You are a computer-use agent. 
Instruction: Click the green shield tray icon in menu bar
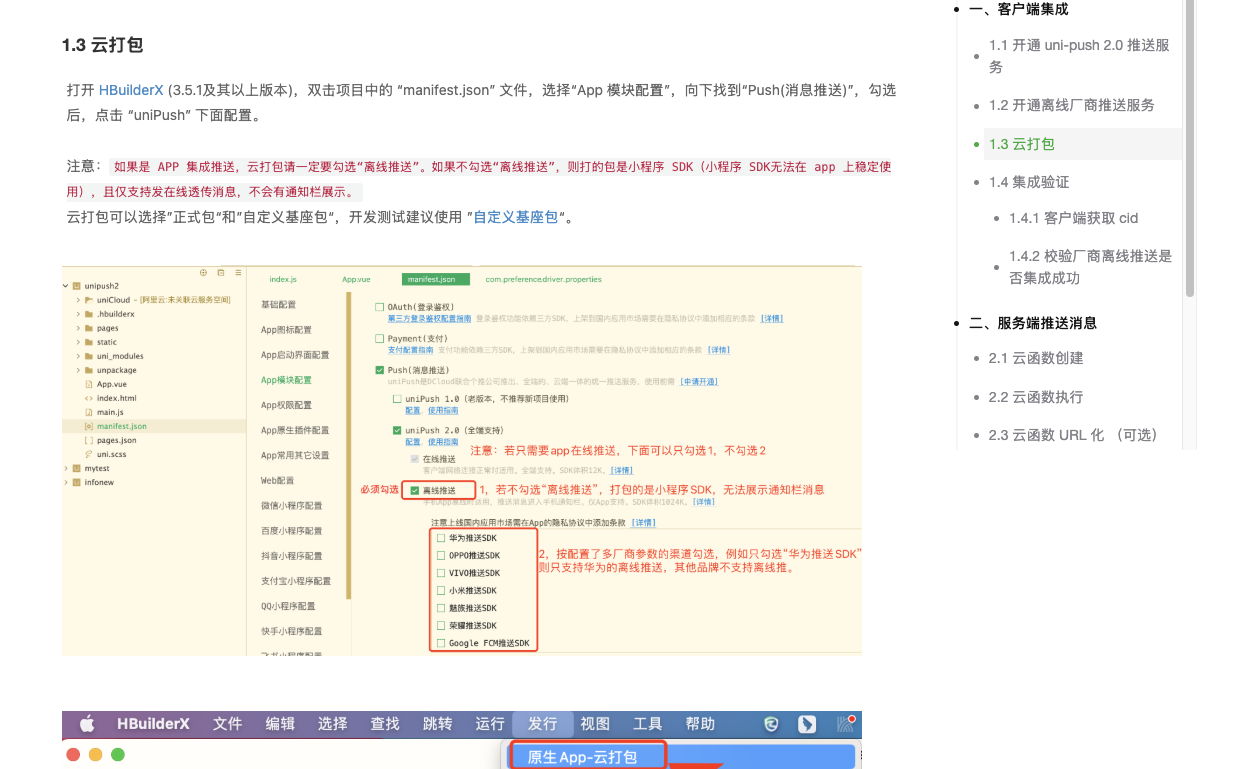coord(772,724)
